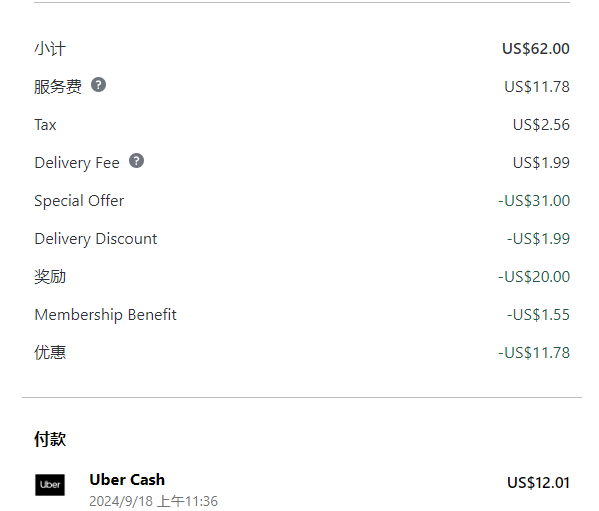Viewport: 599px width, 511px height.
Task: Click the 优惠 promotion row label
Action: pyautogui.click(x=50, y=353)
